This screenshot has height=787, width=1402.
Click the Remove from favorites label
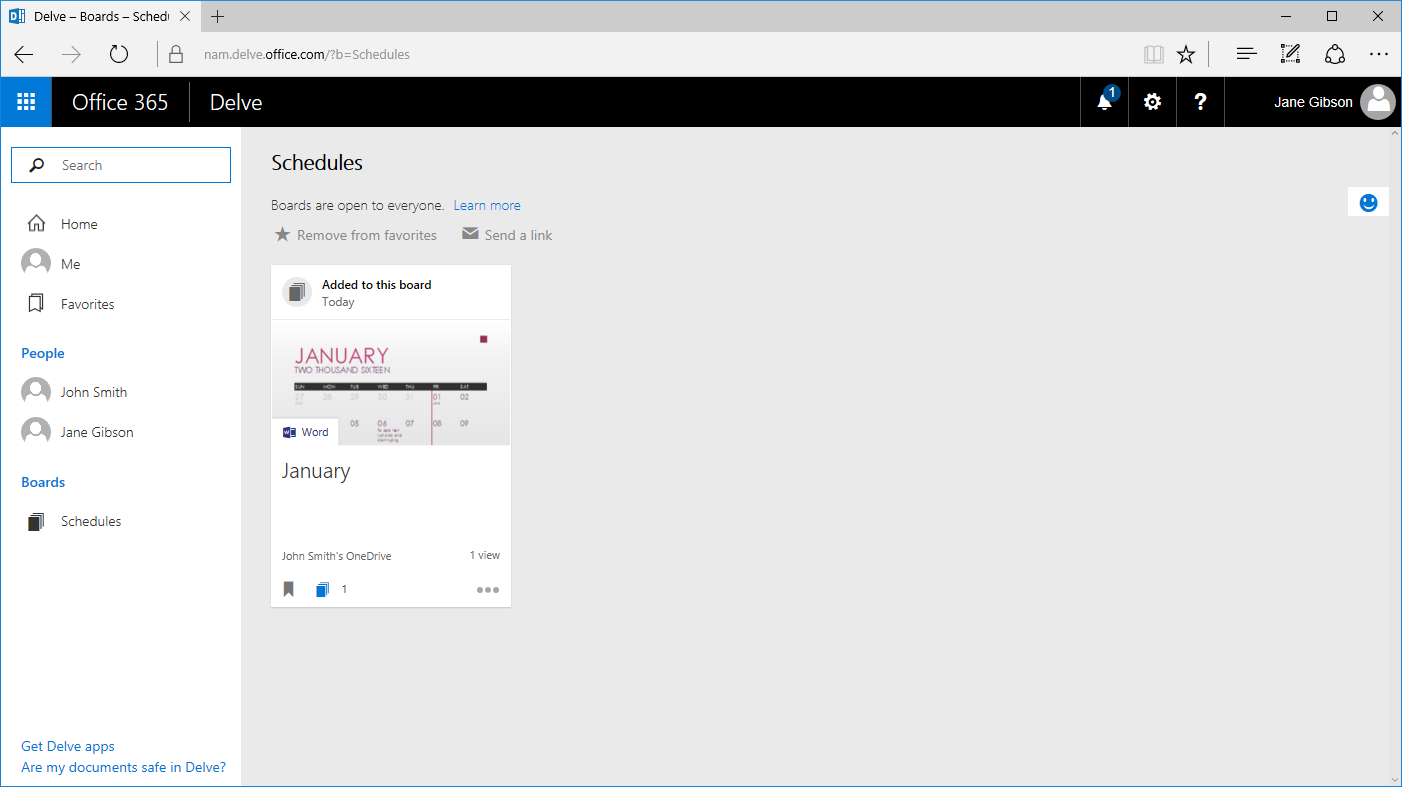click(367, 235)
